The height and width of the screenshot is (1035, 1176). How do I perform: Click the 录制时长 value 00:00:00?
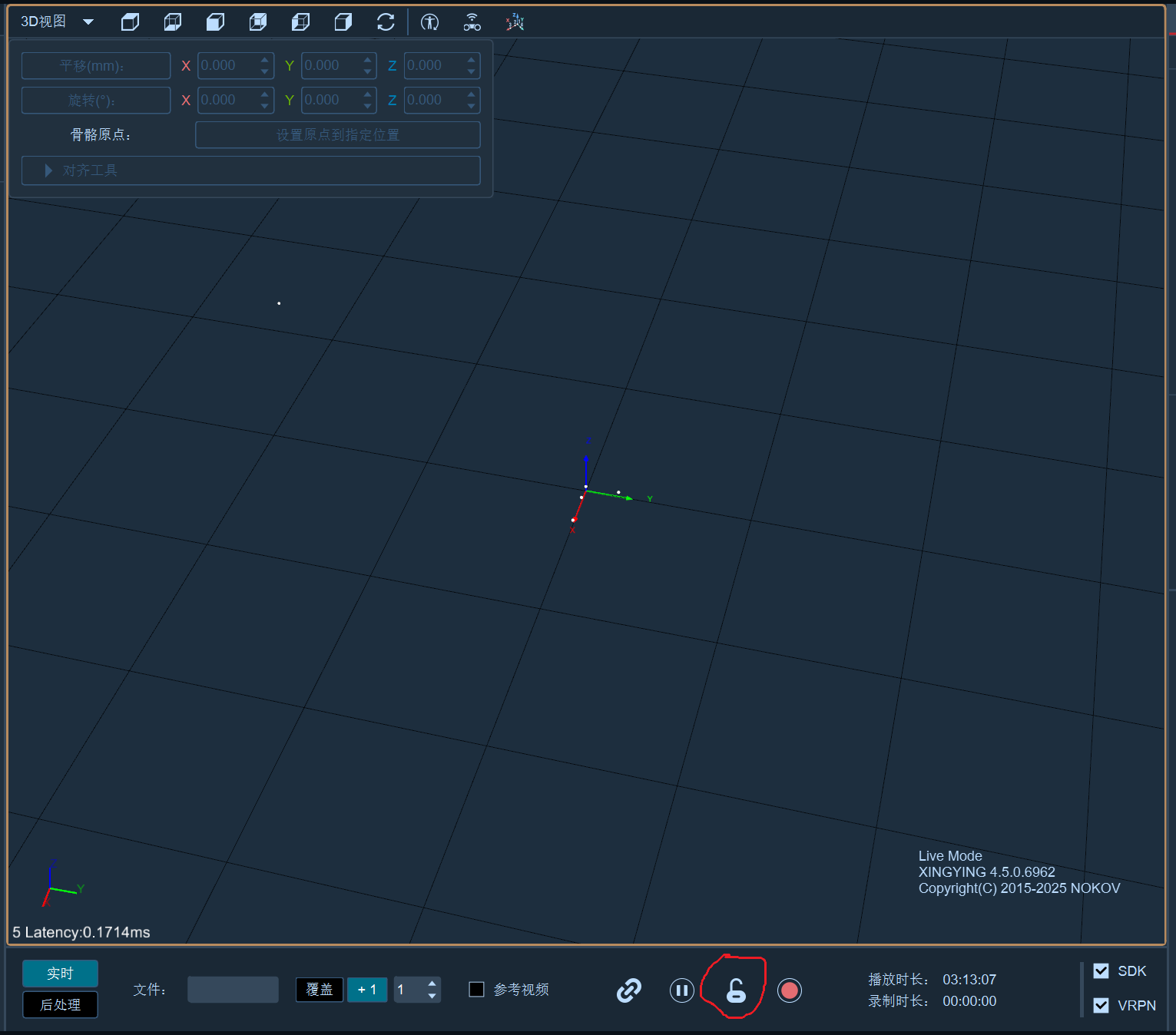click(969, 1001)
